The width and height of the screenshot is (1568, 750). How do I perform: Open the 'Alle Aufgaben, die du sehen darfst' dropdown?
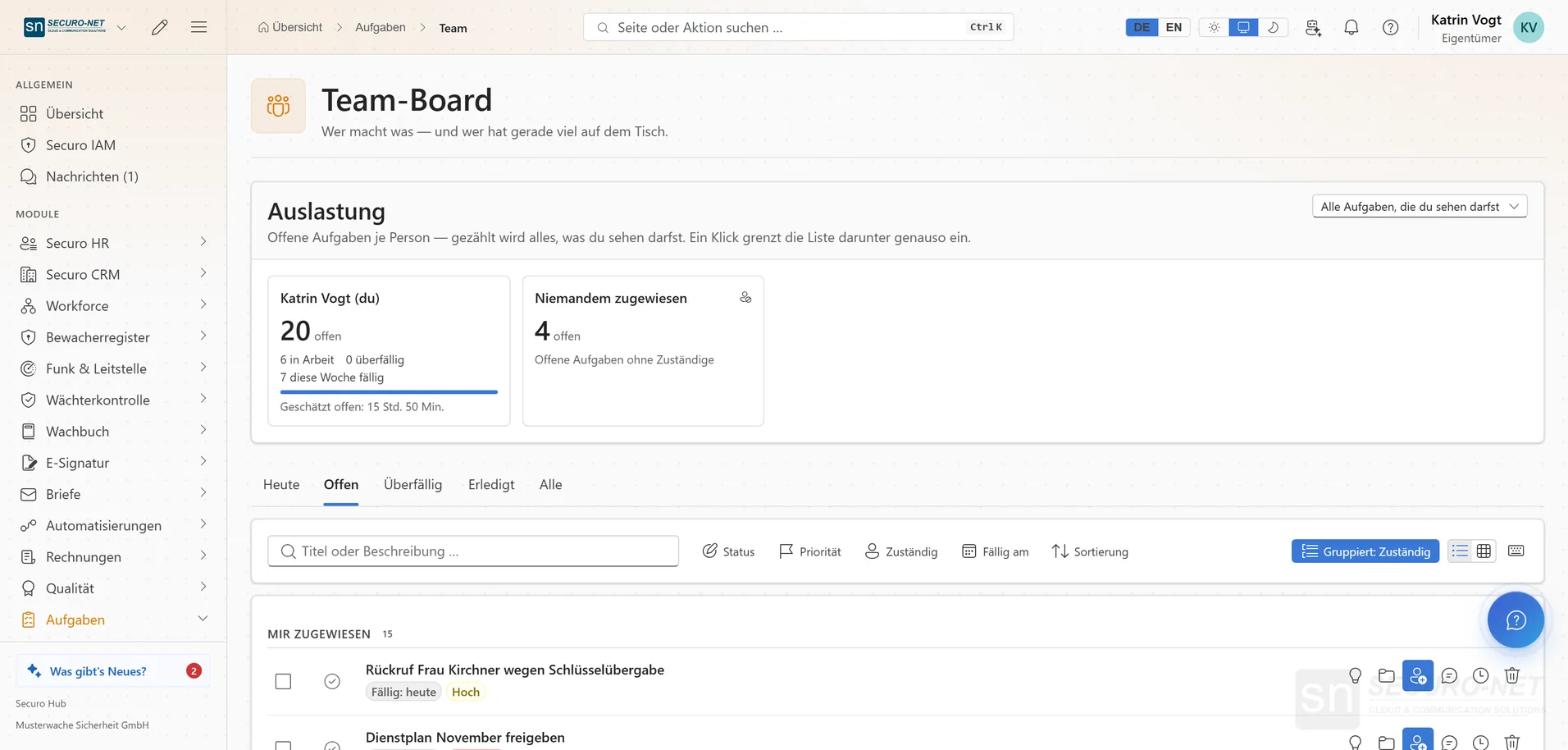1420,206
